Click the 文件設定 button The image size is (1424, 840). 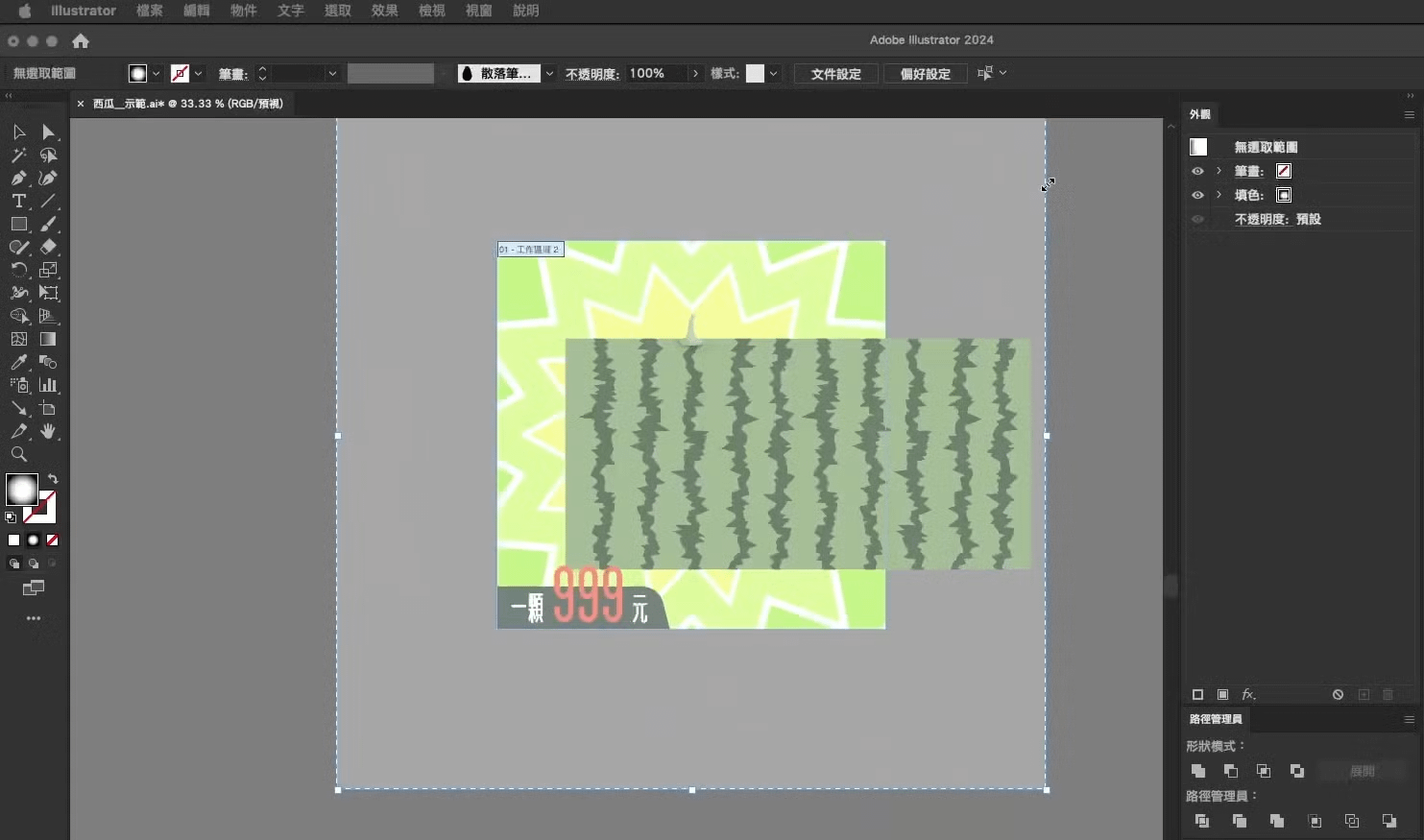(x=835, y=74)
